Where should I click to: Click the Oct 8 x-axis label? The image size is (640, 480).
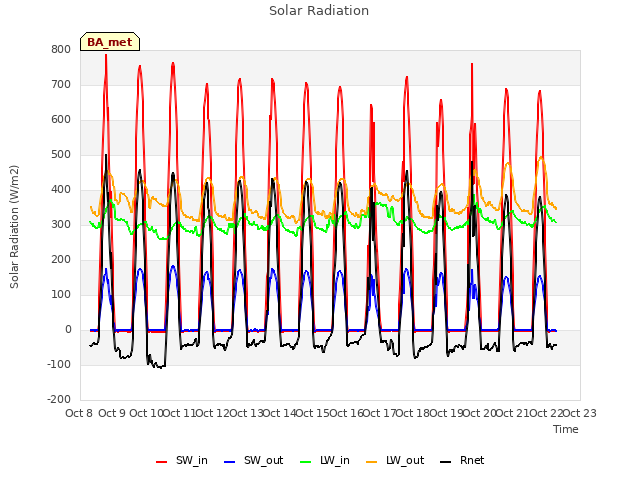(79, 413)
